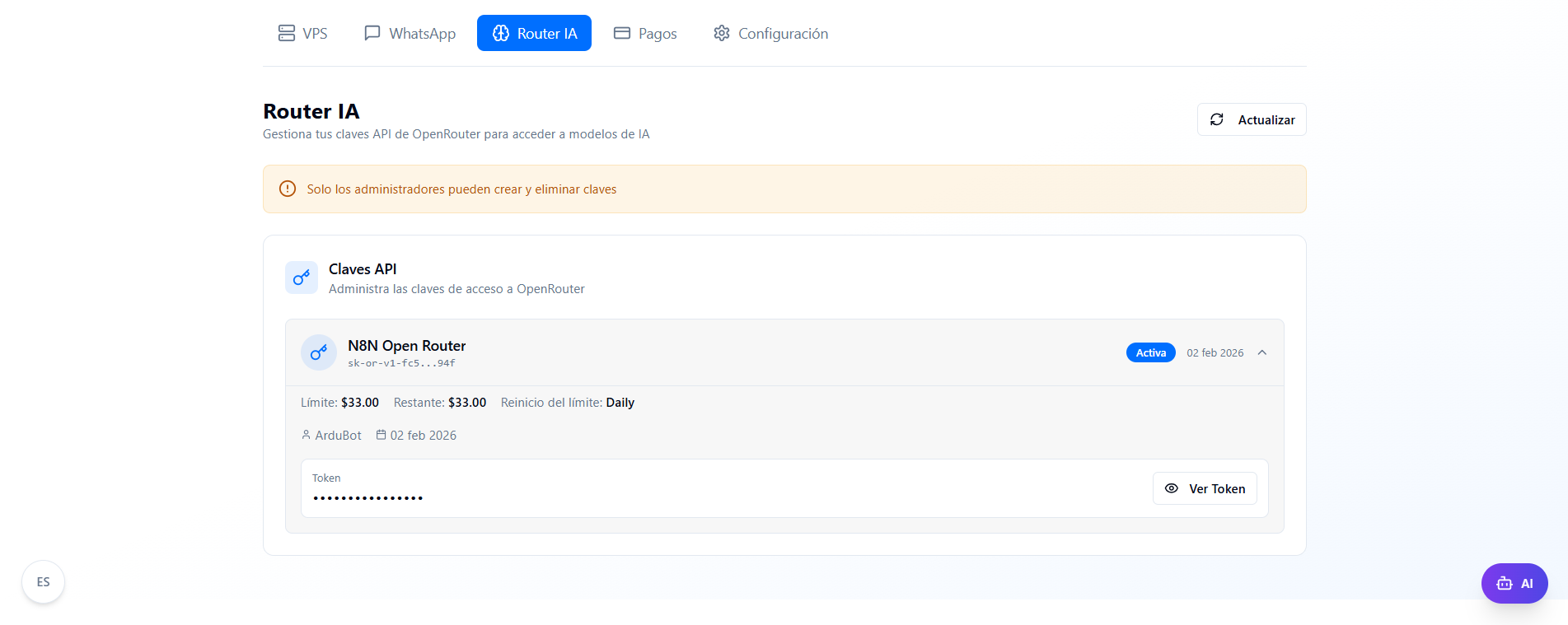Collapse the N8N Open Router key
Image resolution: width=1568 pixels, height=625 pixels.
coord(1262,352)
